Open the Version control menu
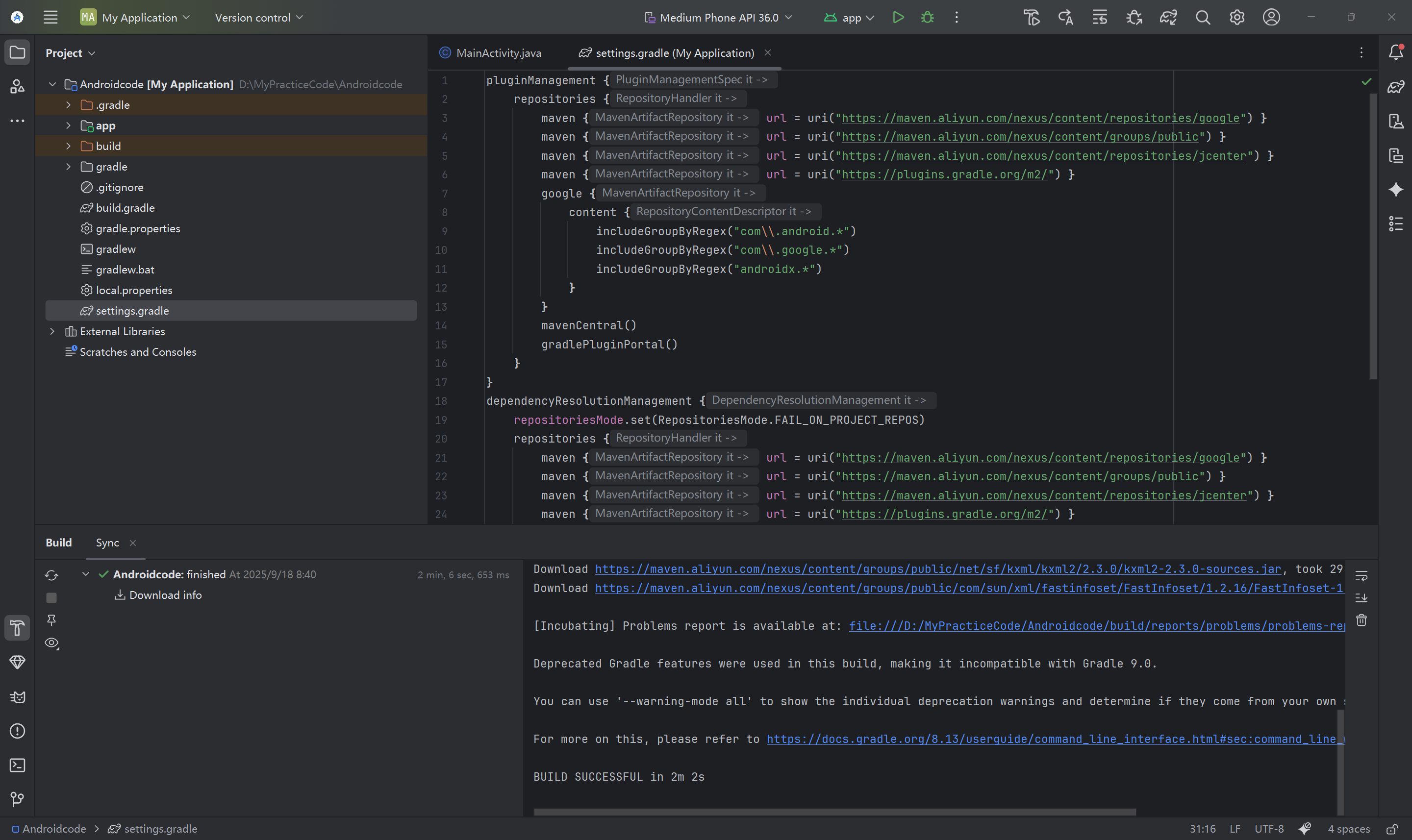 [x=259, y=18]
